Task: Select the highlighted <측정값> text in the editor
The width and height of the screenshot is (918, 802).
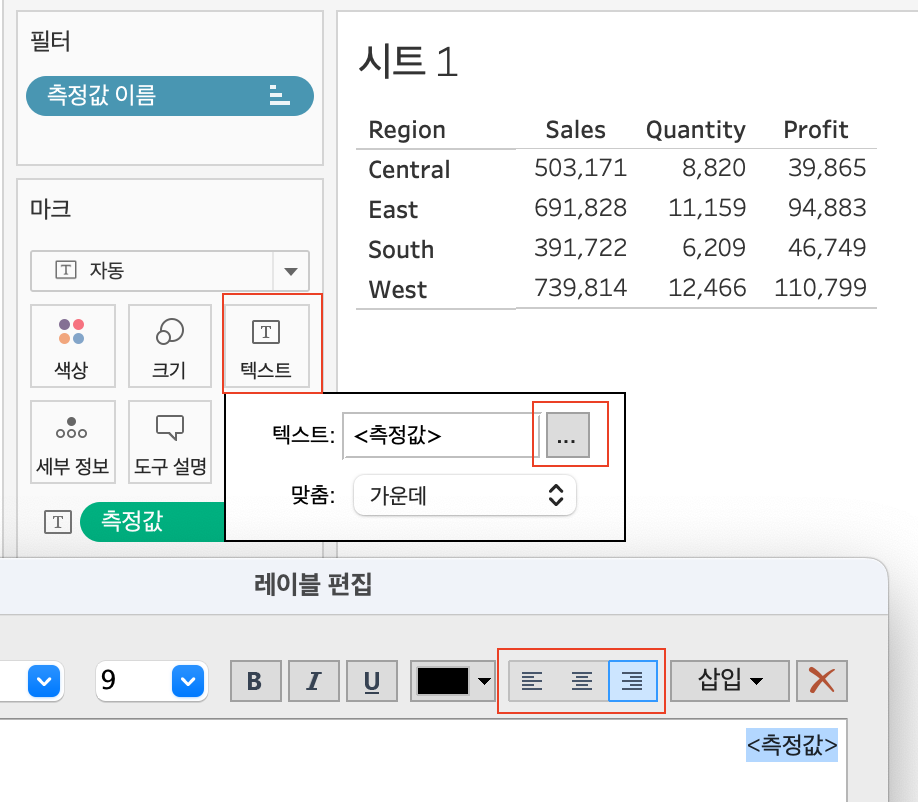Action: point(791,745)
